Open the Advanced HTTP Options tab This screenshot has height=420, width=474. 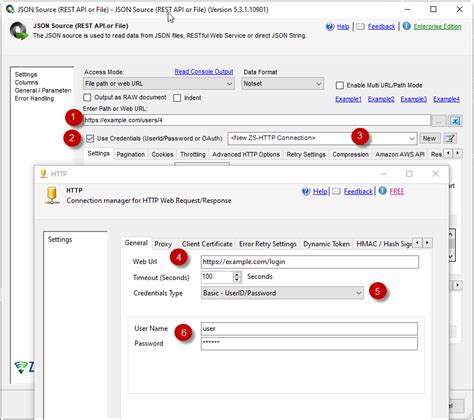pos(246,154)
